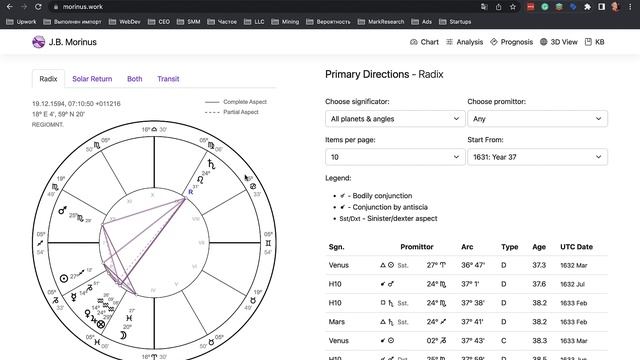Screen dimensions: 640x360
Task: Click the Gemini sign on chart right
Action: click(x=268, y=243)
